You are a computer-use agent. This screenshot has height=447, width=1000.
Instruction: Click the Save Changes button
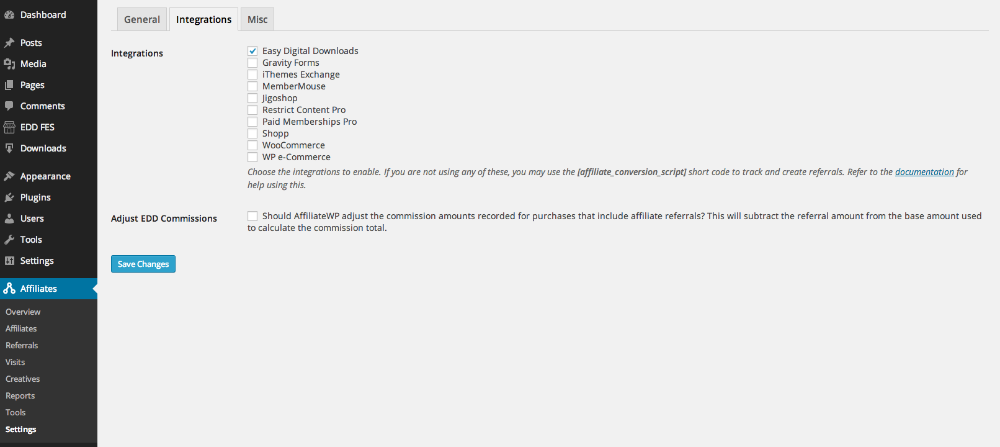143,264
